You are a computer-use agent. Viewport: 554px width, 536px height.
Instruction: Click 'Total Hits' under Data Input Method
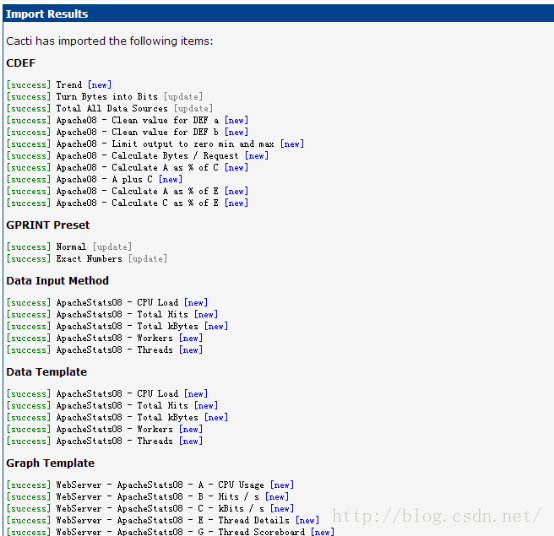tap(163, 314)
